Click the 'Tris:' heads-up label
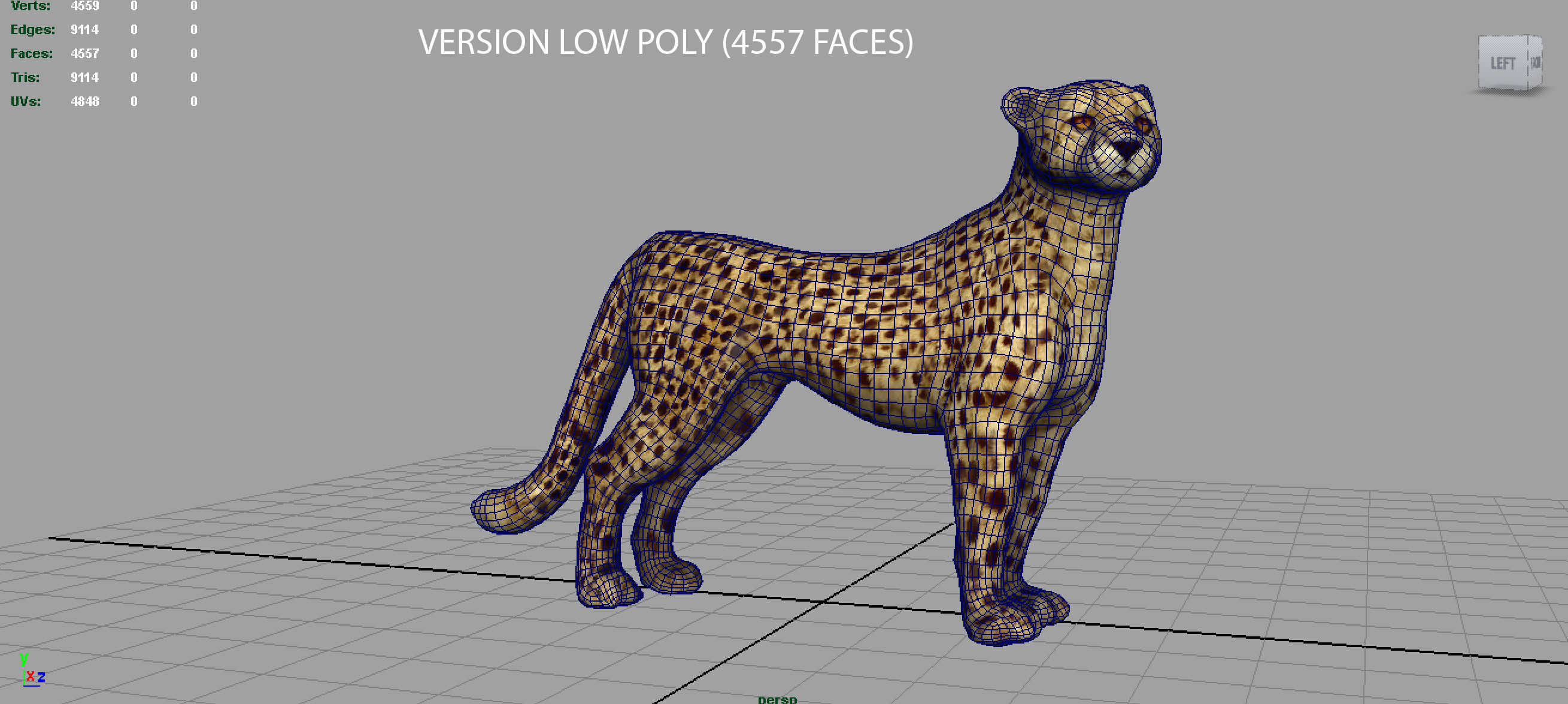The width and height of the screenshot is (1568, 704). [25, 77]
